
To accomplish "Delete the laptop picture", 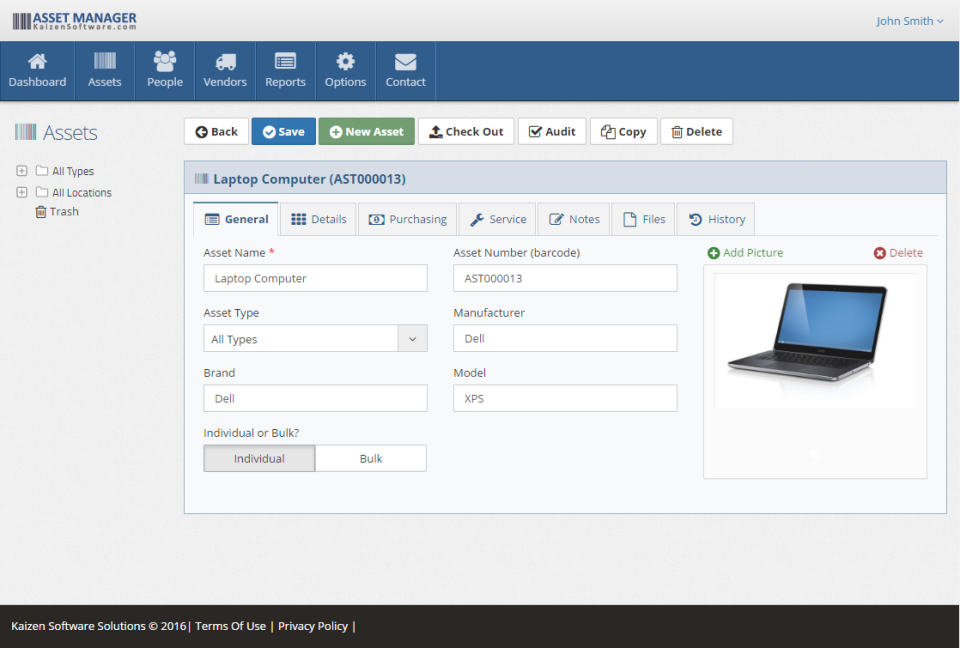I will tap(897, 252).
